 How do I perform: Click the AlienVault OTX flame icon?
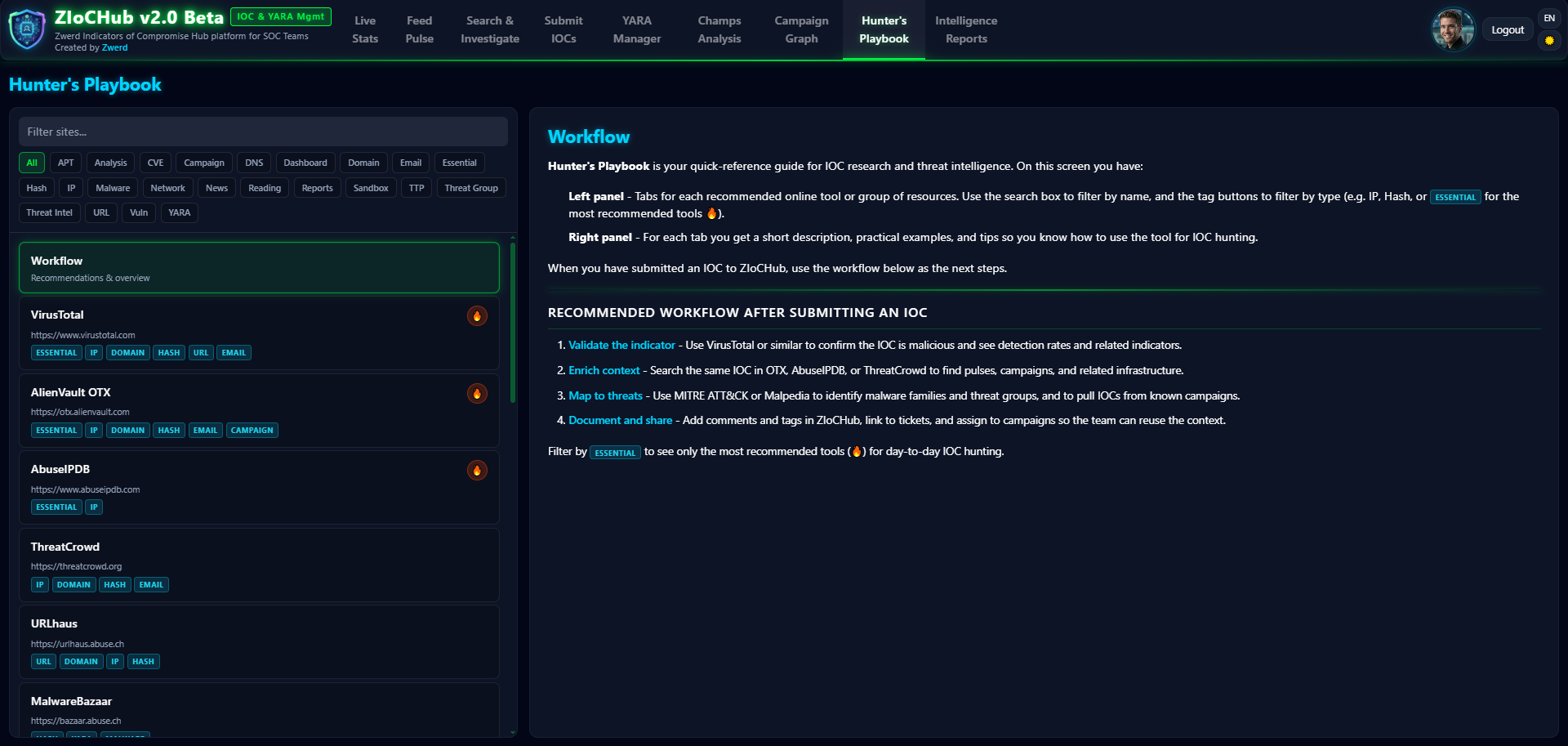pyautogui.click(x=477, y=394)
